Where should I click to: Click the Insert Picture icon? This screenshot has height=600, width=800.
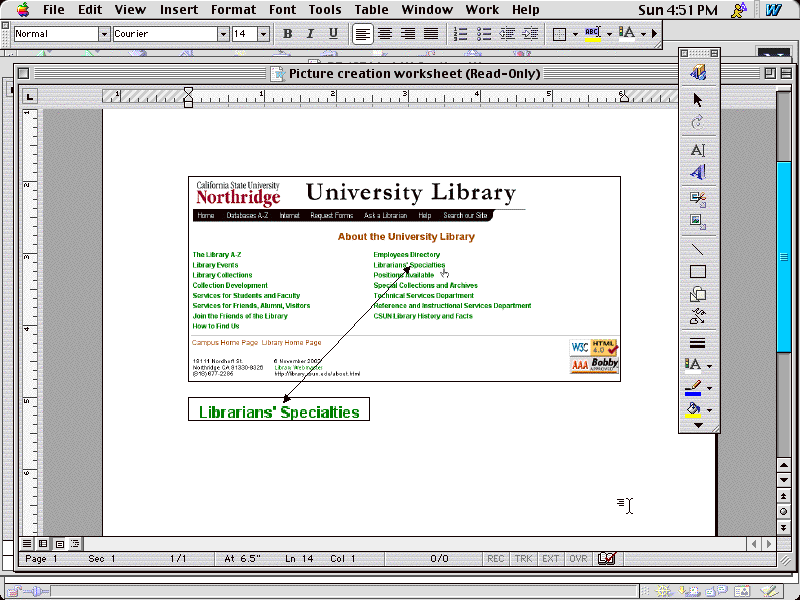[697, 221]
